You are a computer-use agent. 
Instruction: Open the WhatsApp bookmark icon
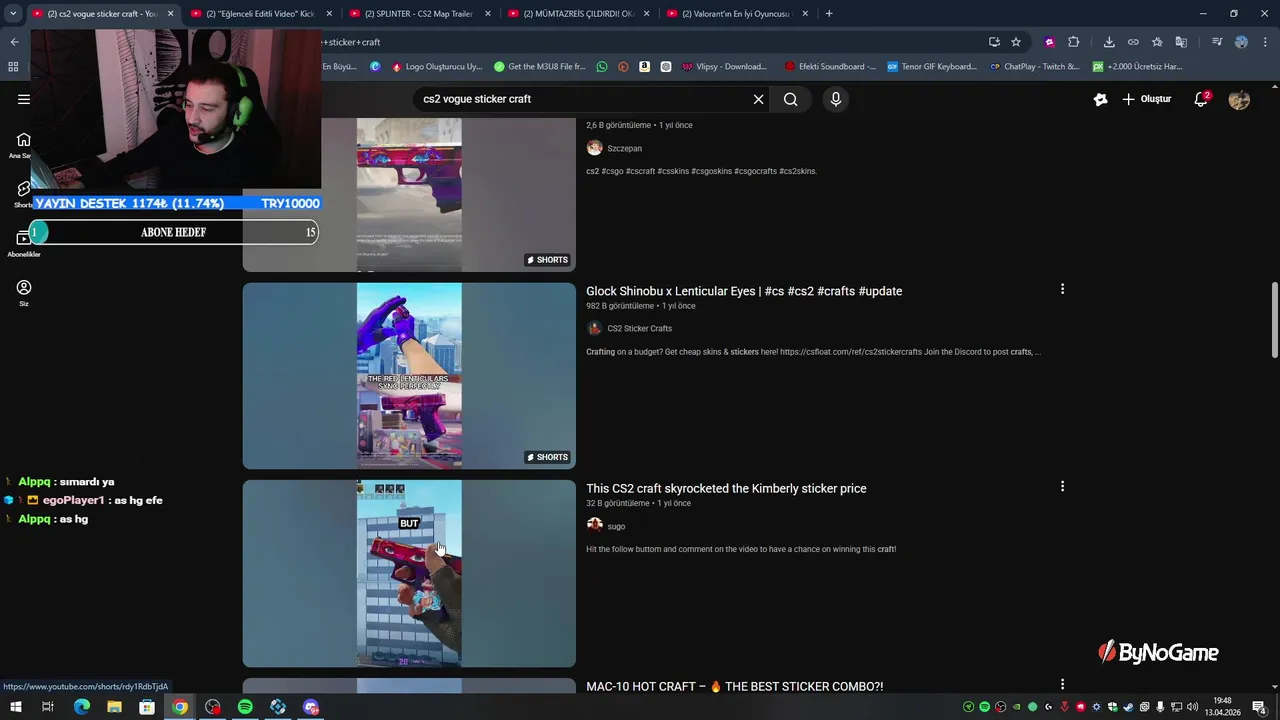pos(601,67)
